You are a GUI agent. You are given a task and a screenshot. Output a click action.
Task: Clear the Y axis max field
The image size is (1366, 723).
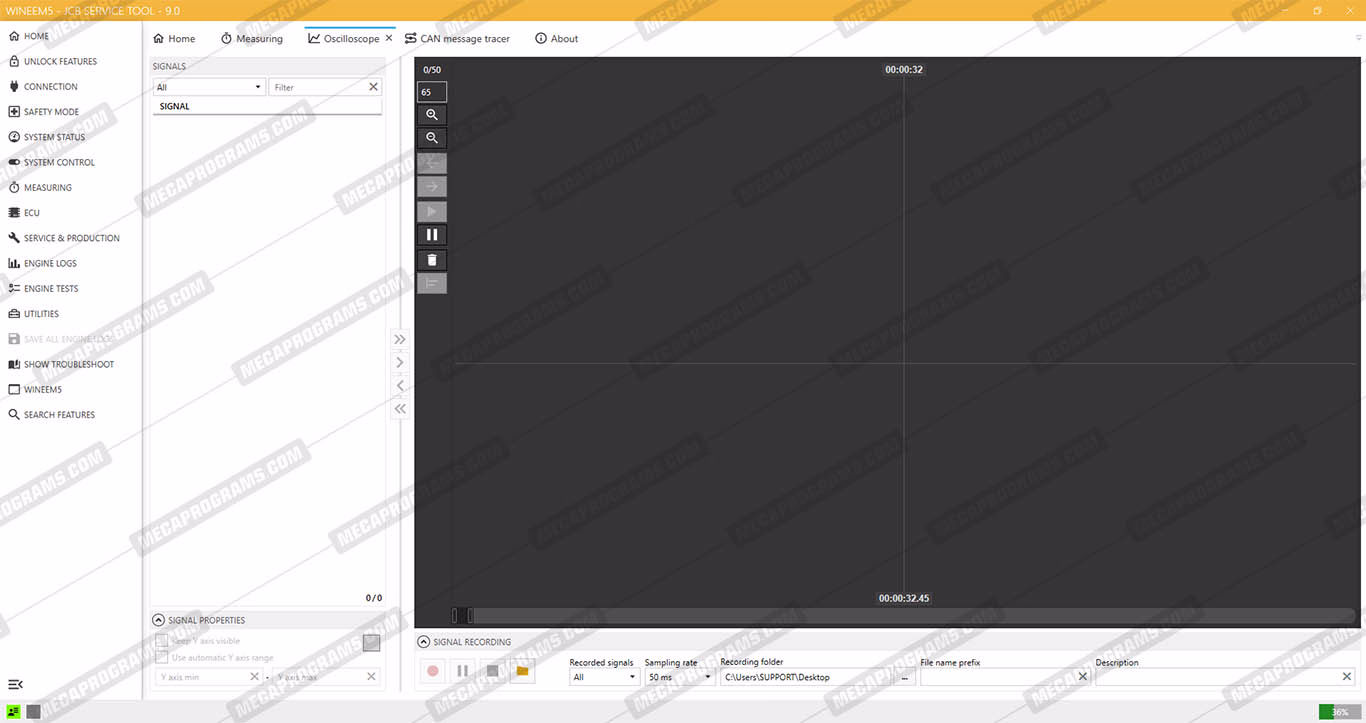tap(372, 677)
